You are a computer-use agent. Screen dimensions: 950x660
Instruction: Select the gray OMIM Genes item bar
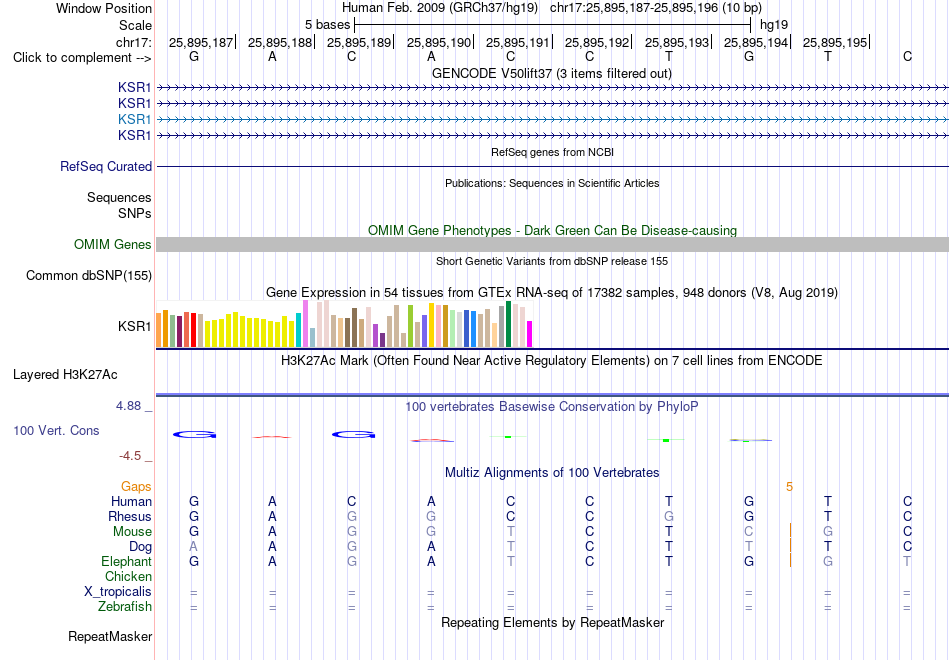coord(553,244)
